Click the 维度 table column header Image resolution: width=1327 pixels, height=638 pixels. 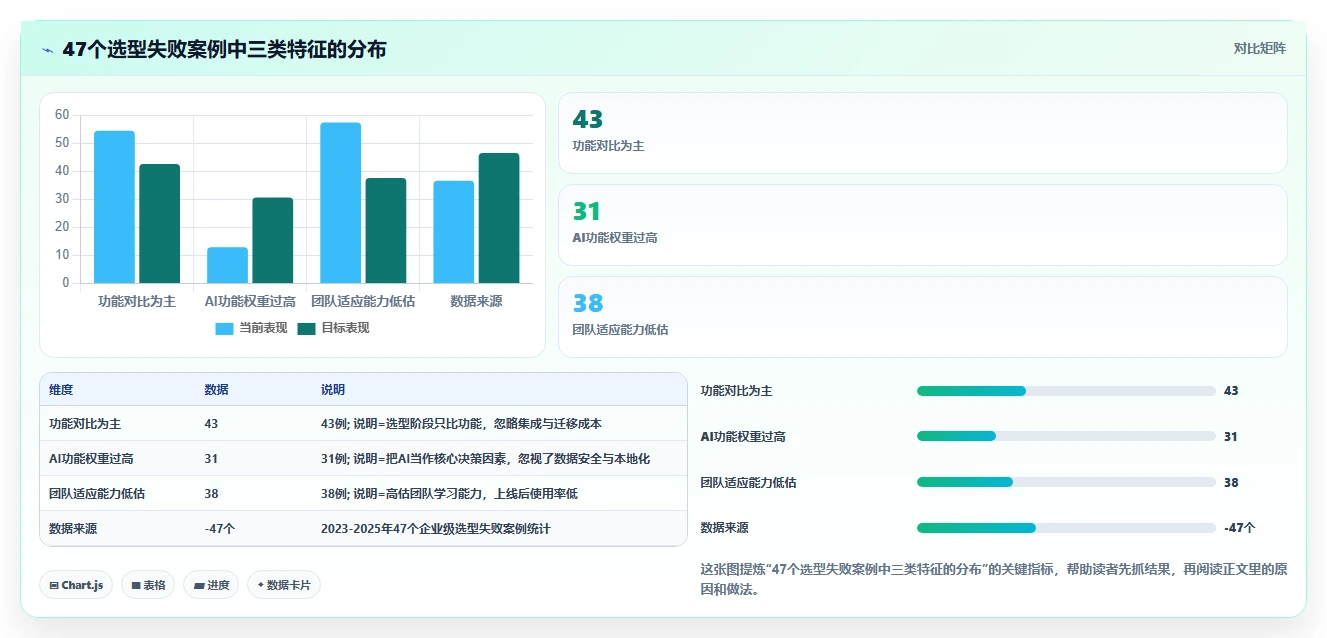coord(61,390)
